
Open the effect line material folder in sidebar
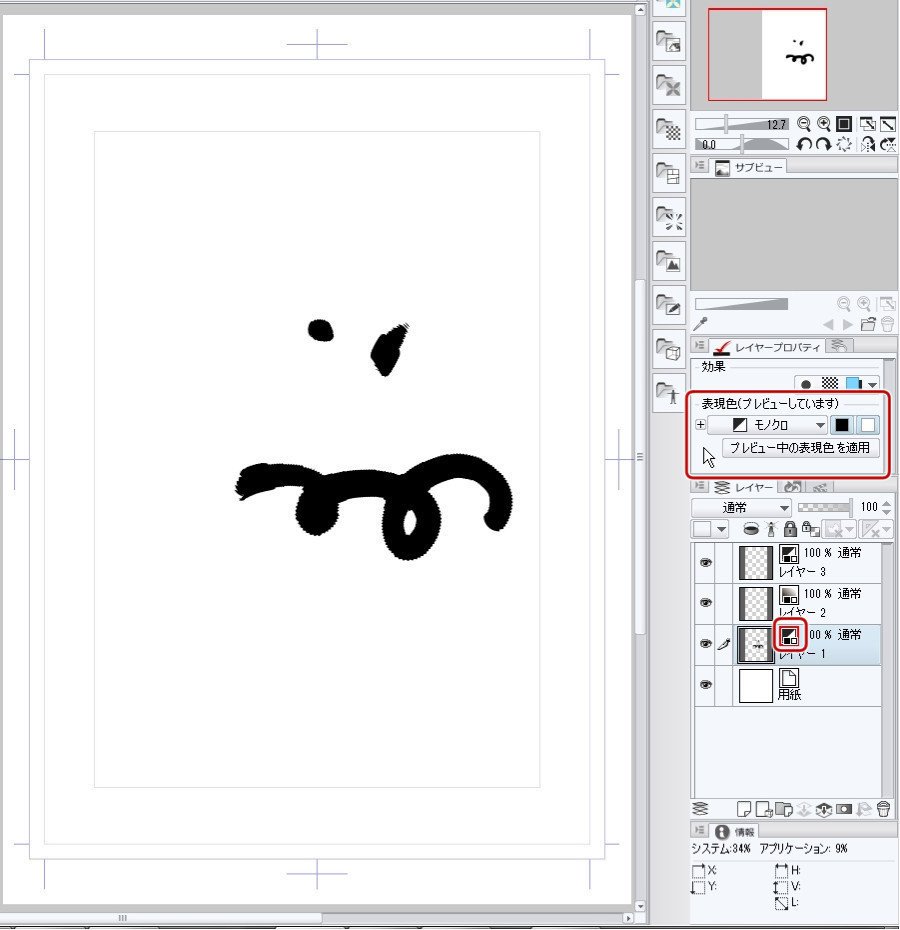click(x=669, y=216)
